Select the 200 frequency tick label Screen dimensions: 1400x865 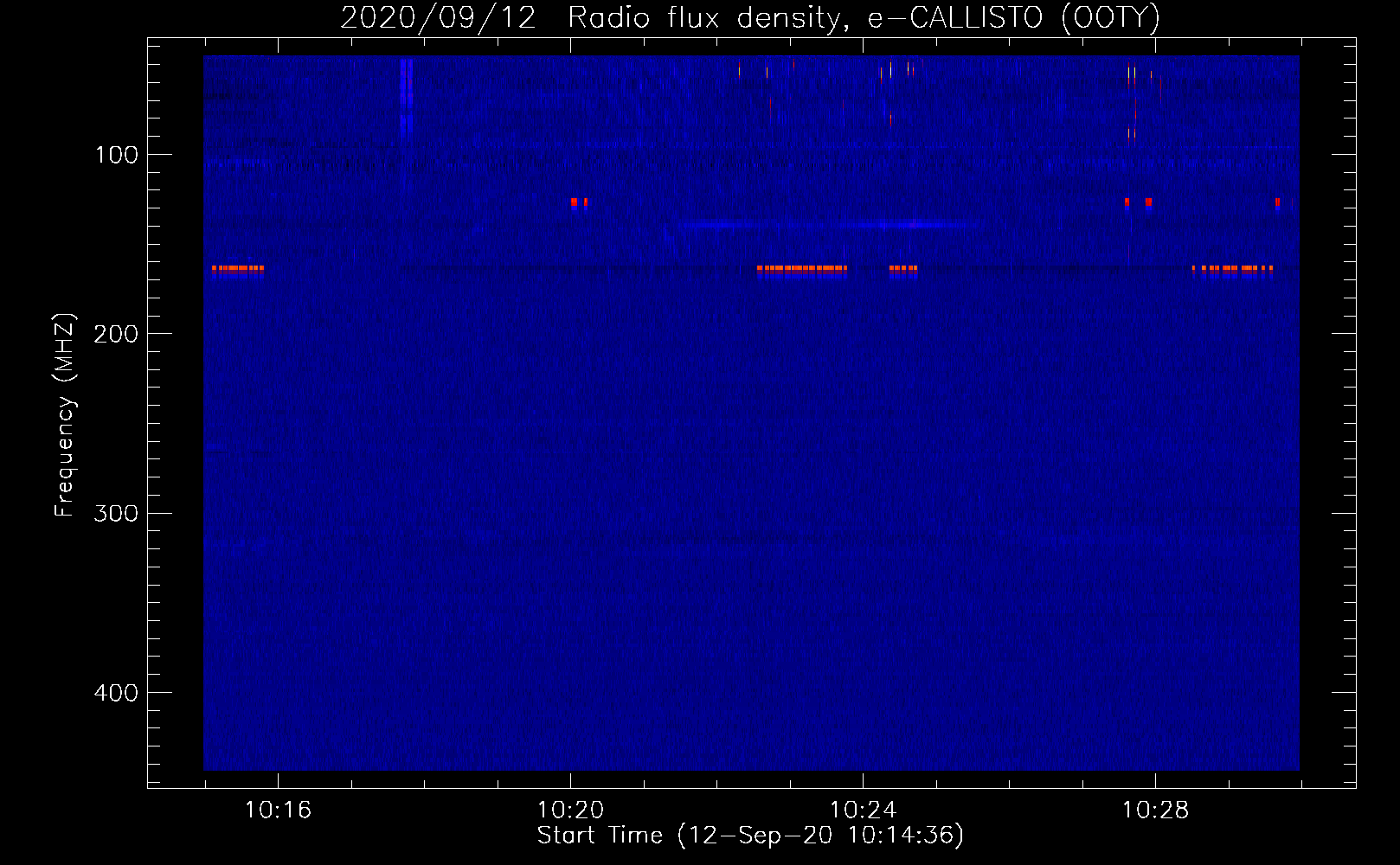(116, 334)
